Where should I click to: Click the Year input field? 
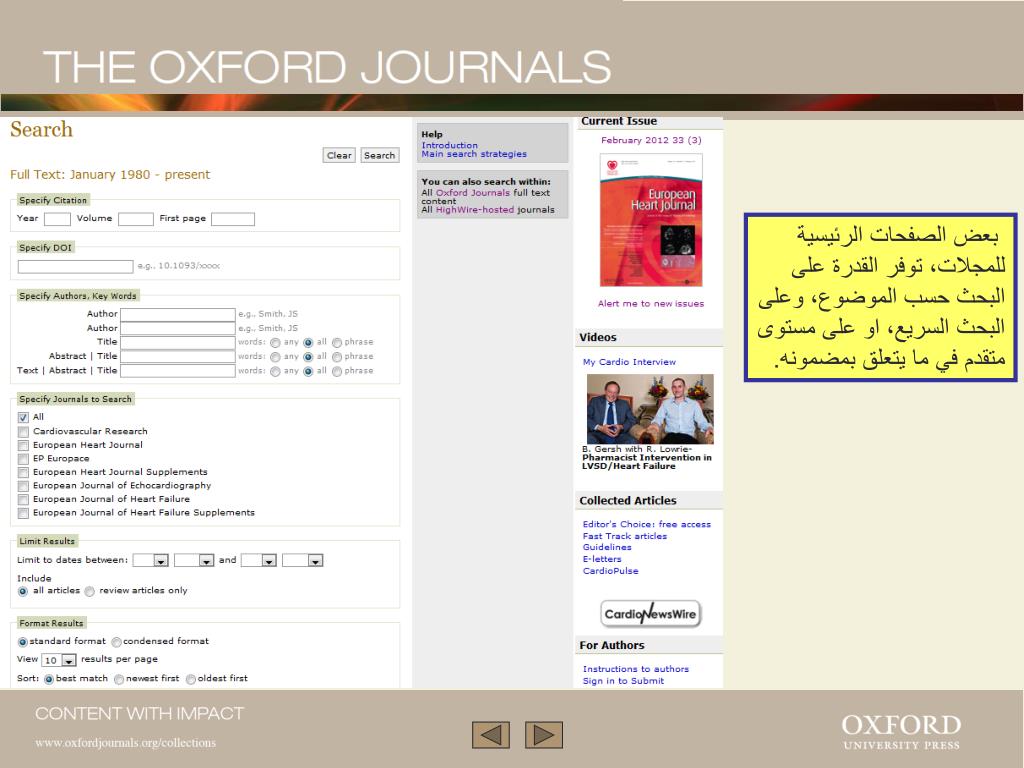point(57,219)
